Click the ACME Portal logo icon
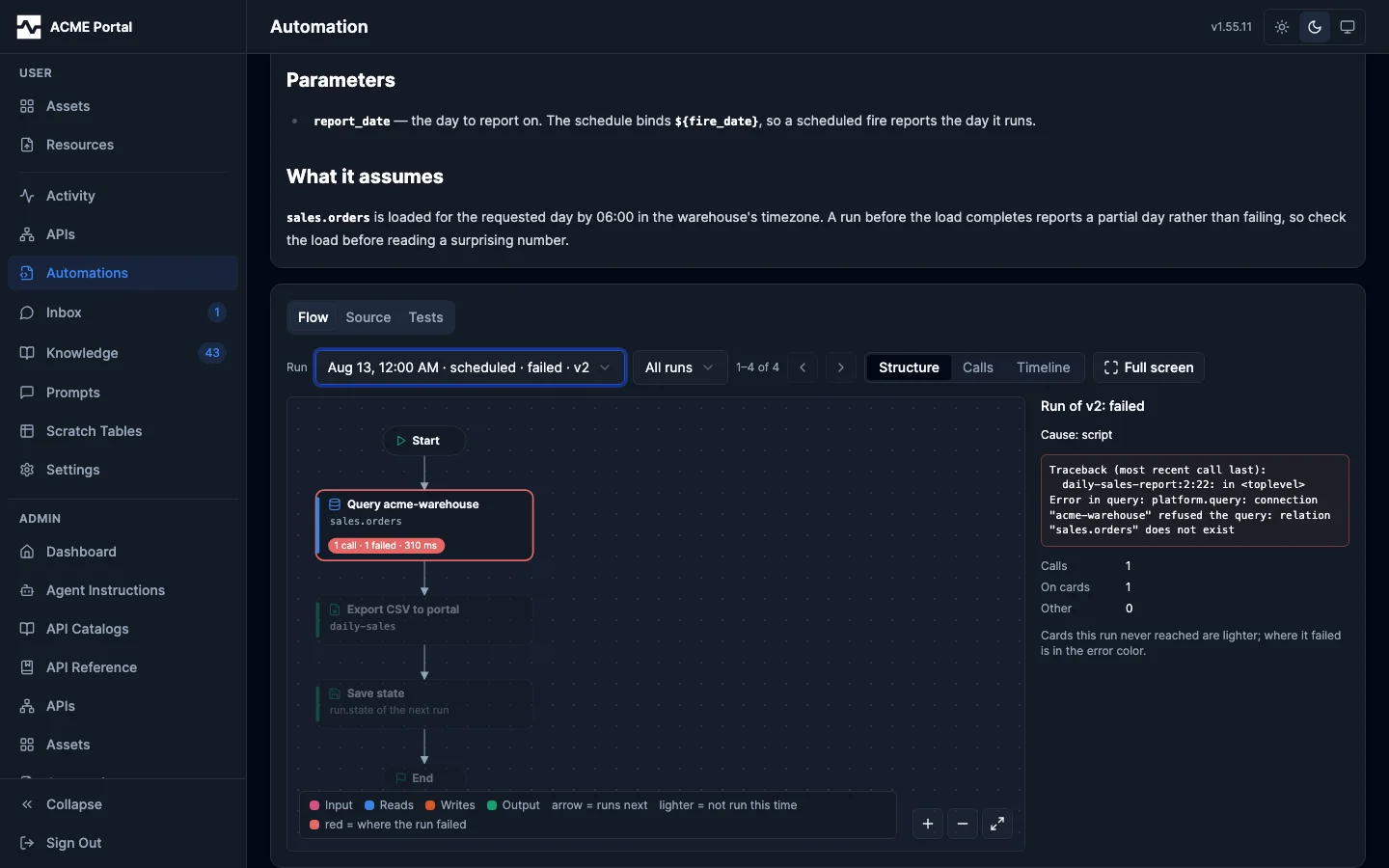Image resolution: width=1389 pixels, height=868 pixels. click(29, 27)
